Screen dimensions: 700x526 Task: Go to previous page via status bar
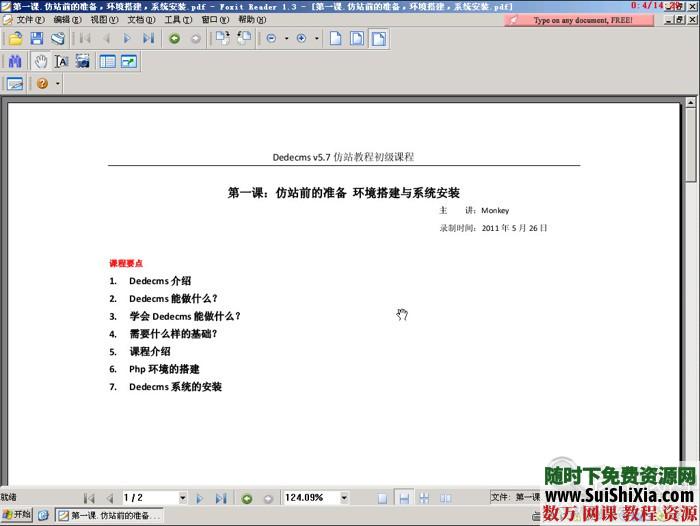[110, 498]
